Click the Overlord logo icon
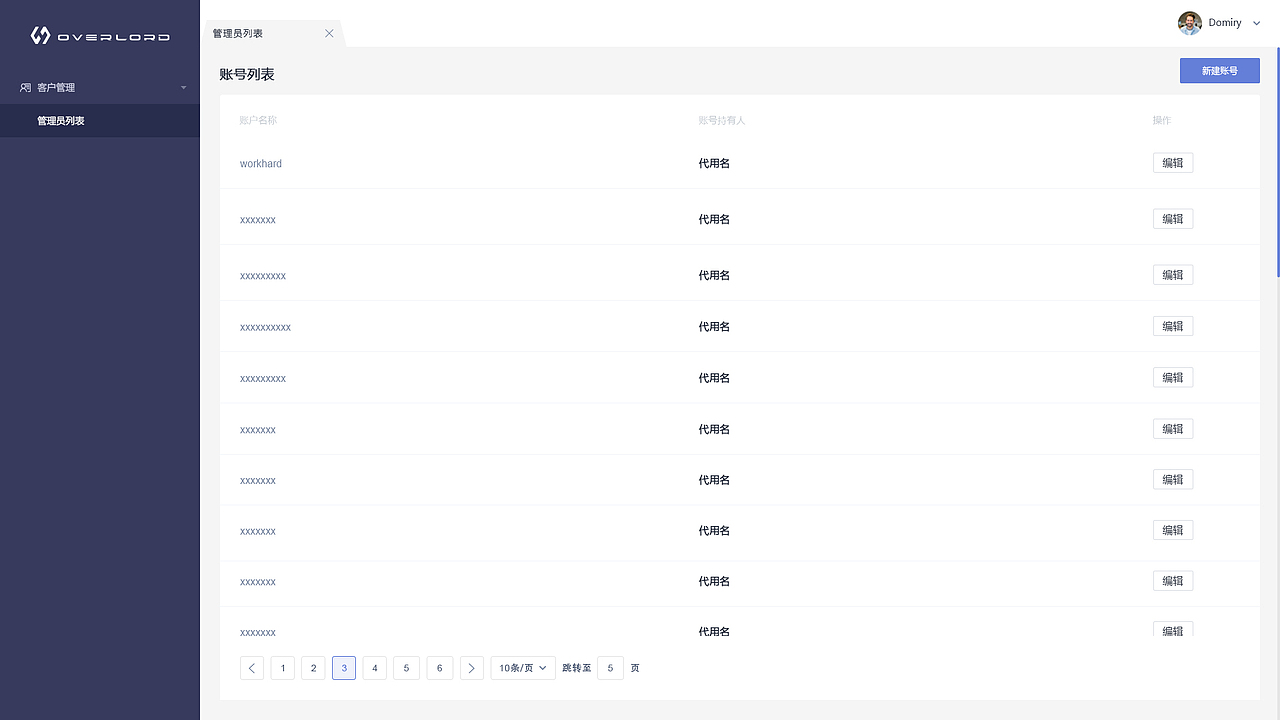This screenshot has width=1280, height=720. tap(40, 36)
